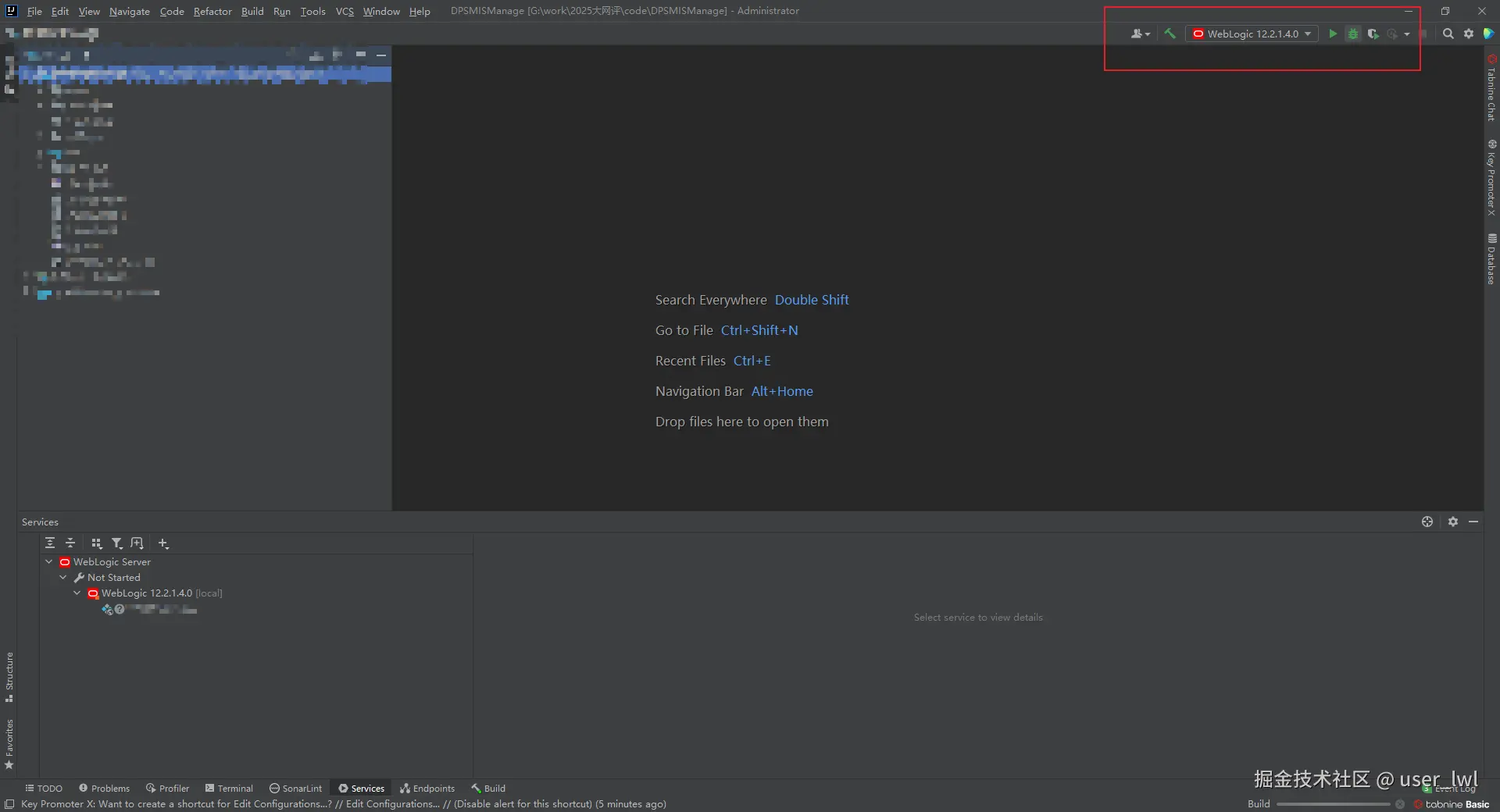
Task: Open the TODO tool window tab
Action: (44, 788)
